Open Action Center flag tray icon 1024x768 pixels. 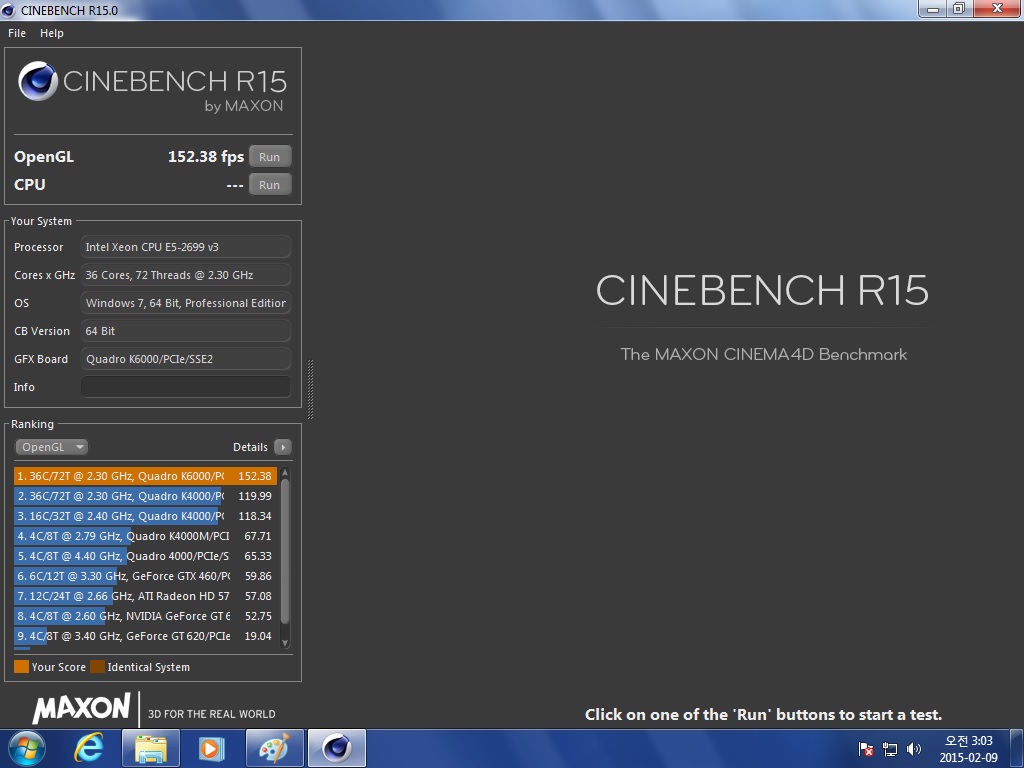pos(866,749)
